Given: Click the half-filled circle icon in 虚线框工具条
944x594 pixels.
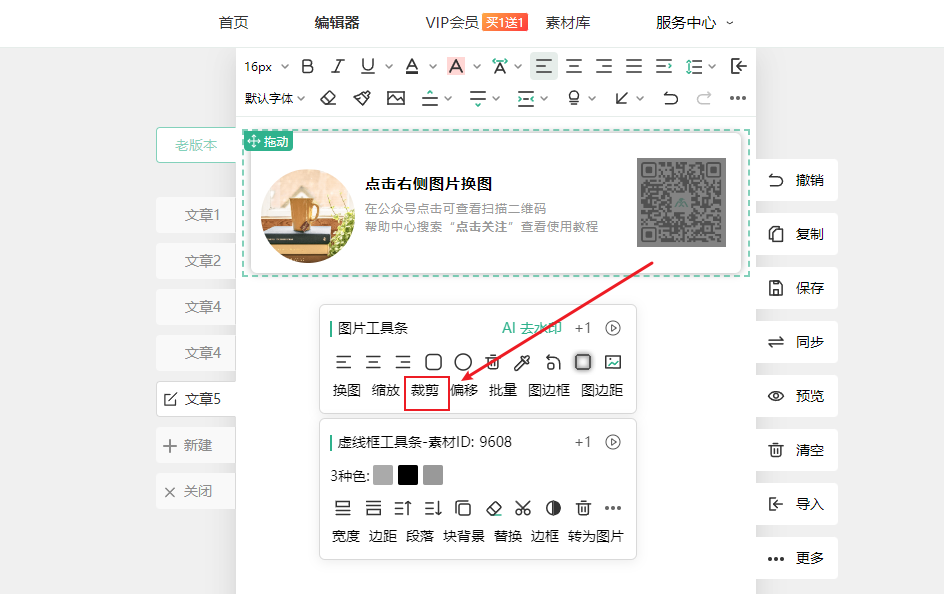Looking at the screenshot, I should (553, 509).
